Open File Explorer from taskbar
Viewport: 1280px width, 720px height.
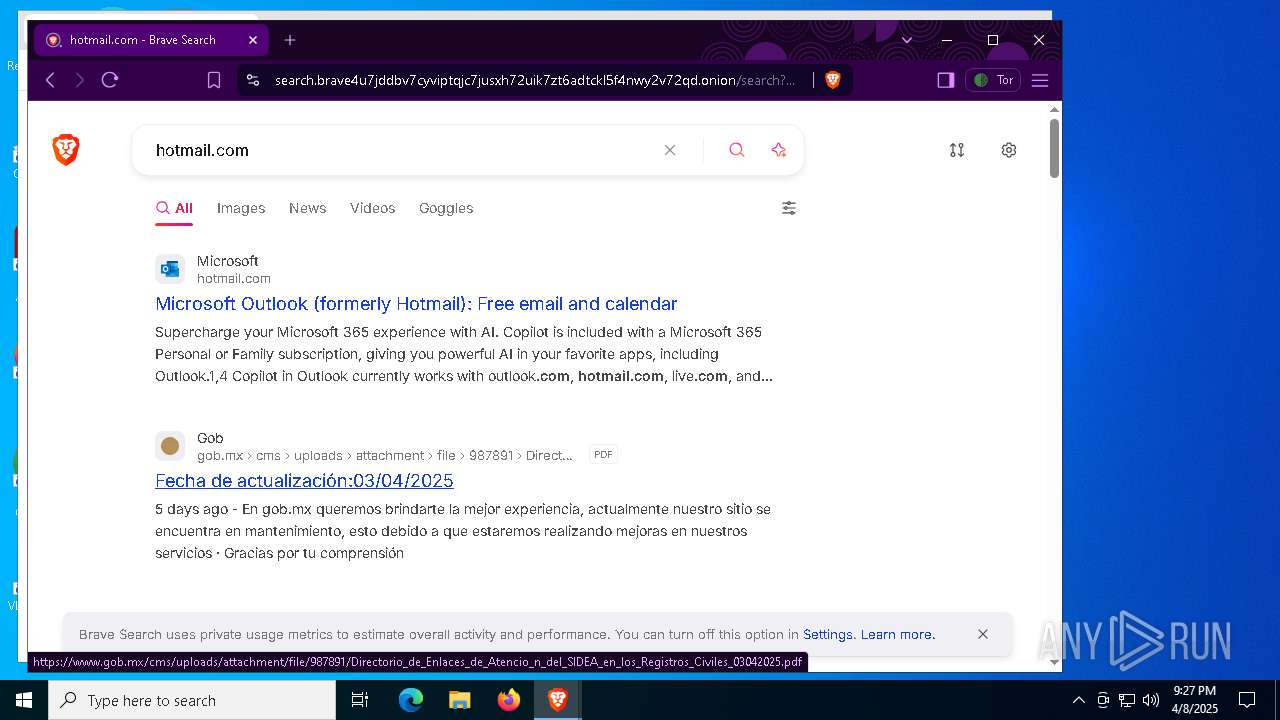(x=460, y=700)
